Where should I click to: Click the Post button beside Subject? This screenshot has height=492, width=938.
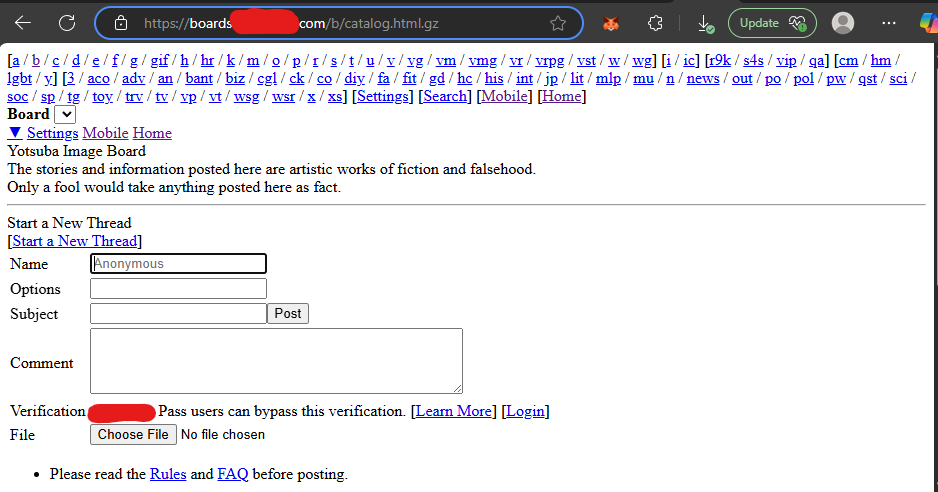[288, 314]
